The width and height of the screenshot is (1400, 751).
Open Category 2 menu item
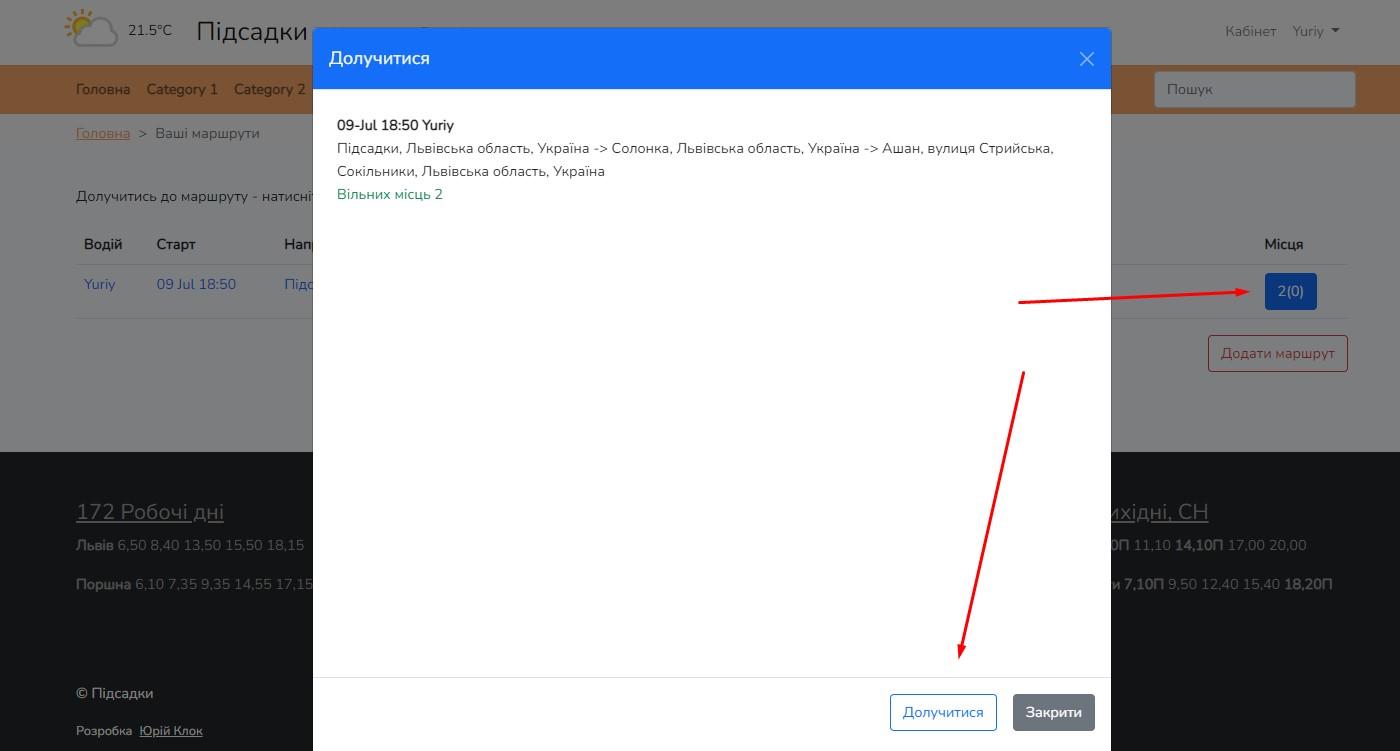pos(269,89)
